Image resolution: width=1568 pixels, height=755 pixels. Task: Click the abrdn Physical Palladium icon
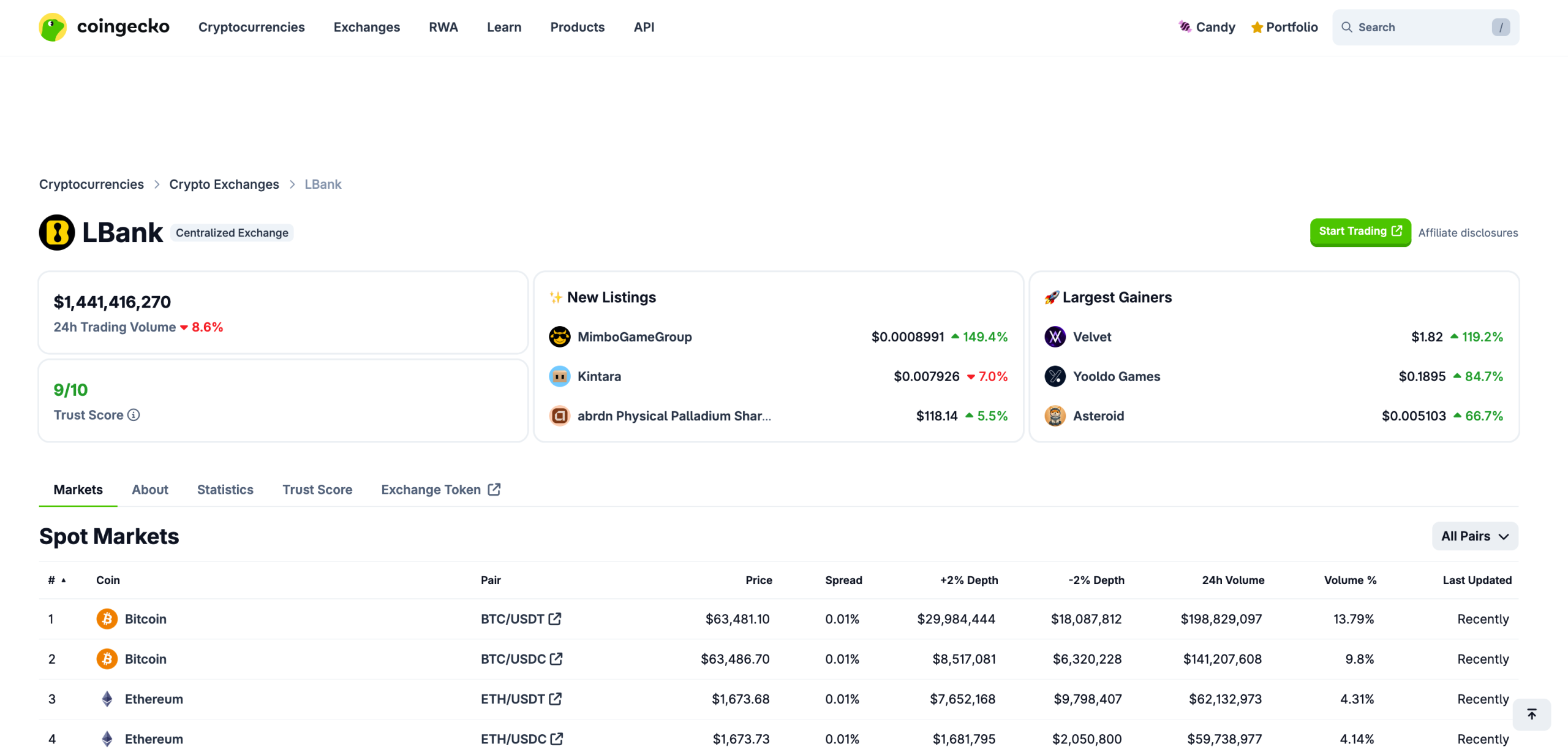coord(559,416)
